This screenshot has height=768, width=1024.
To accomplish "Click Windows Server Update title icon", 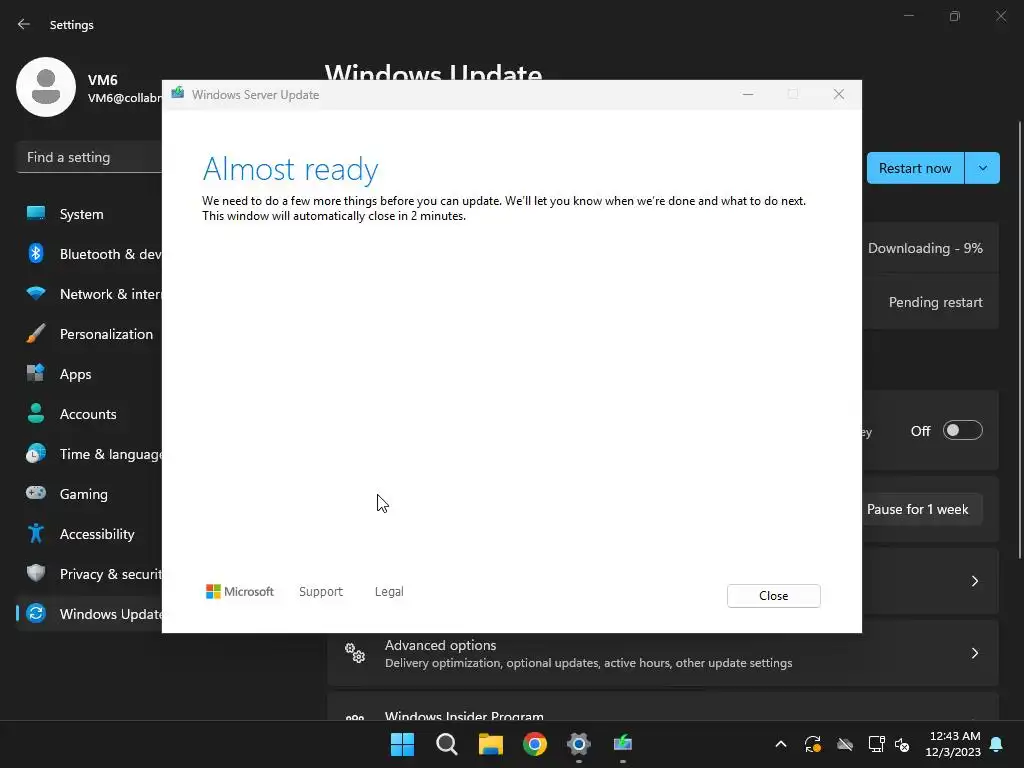I will 178,93.
